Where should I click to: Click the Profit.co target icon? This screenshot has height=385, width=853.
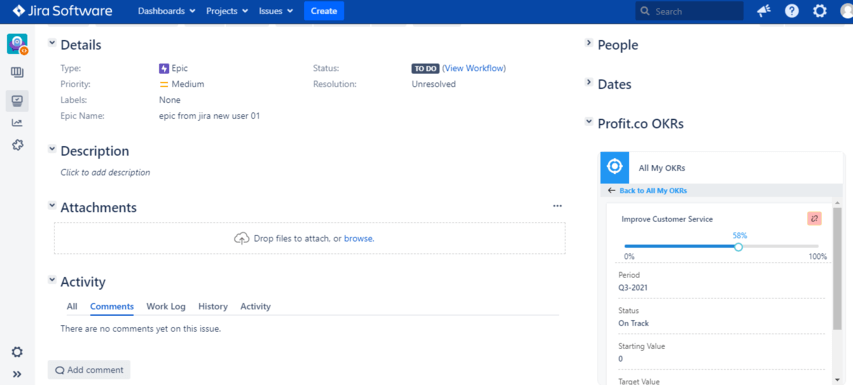click(614, 167)
